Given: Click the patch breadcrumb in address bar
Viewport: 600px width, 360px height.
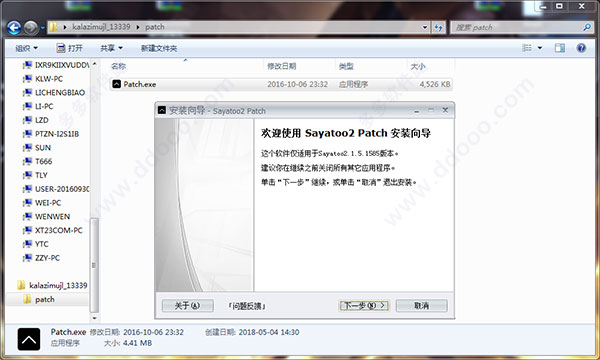Looking at the screenshot, I should click(x=155, y=27).
